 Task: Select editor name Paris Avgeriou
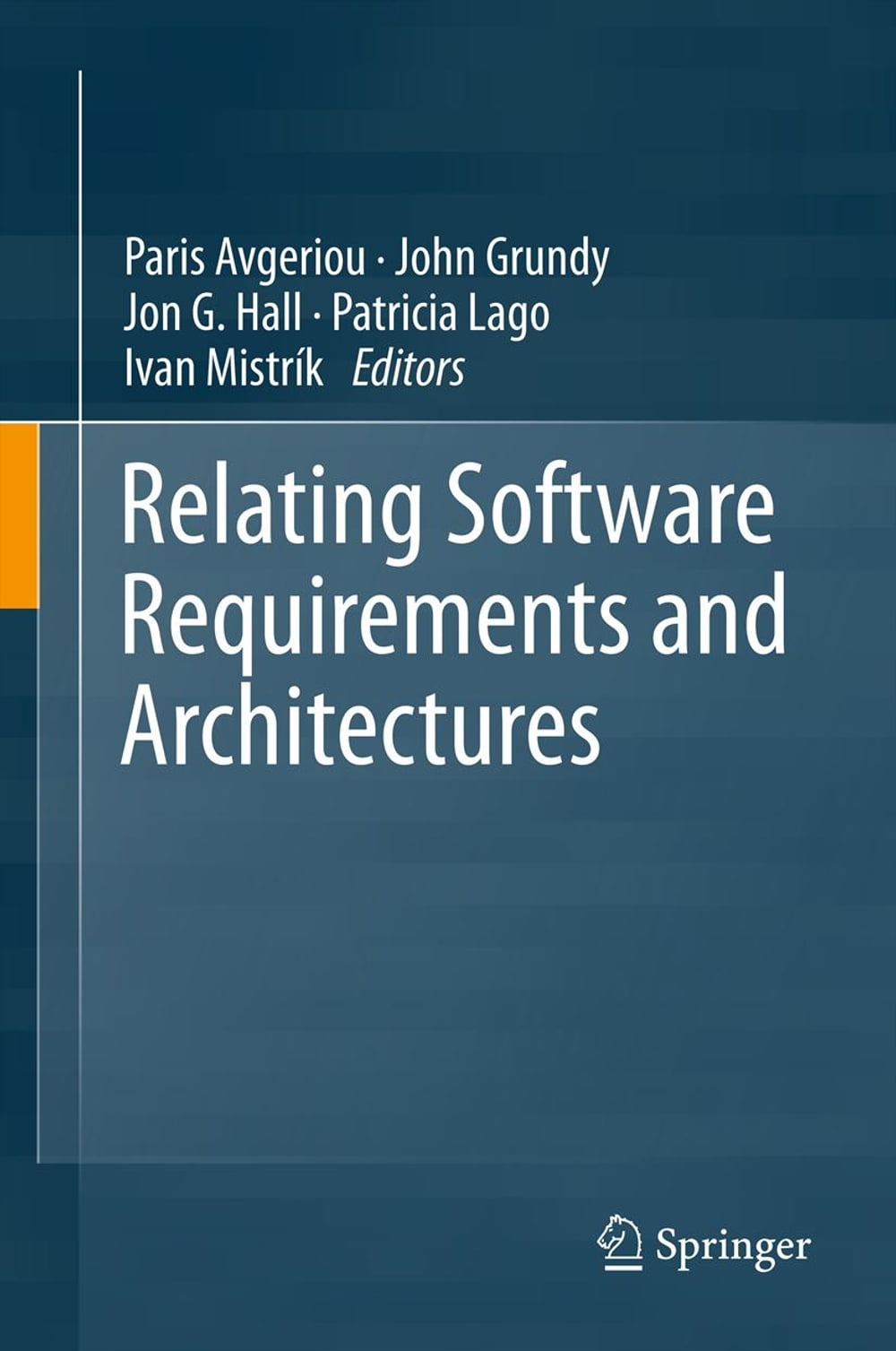click(x=245, y=259)
